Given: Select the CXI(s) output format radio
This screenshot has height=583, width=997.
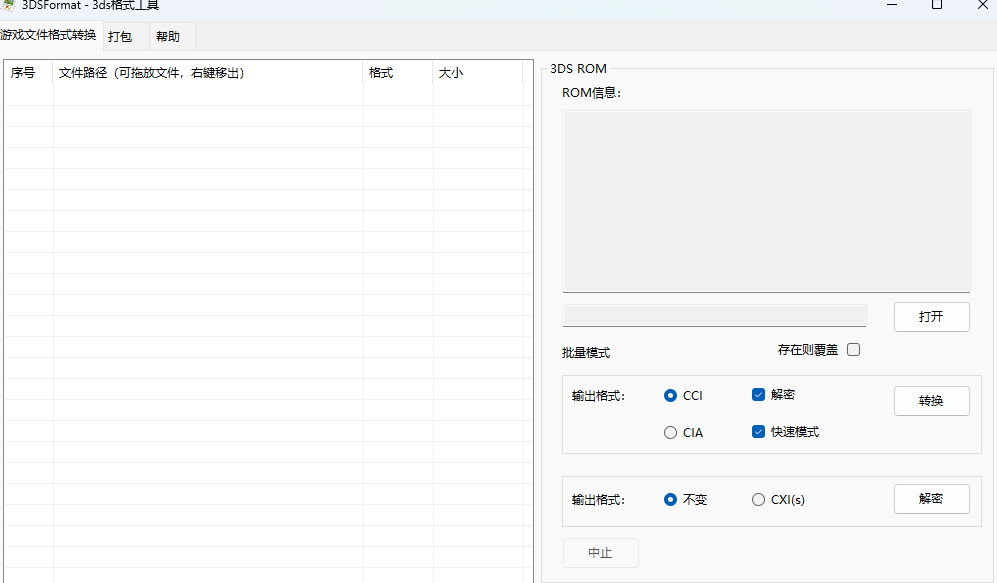Looking at the screenshot, I should coord(758,500).
